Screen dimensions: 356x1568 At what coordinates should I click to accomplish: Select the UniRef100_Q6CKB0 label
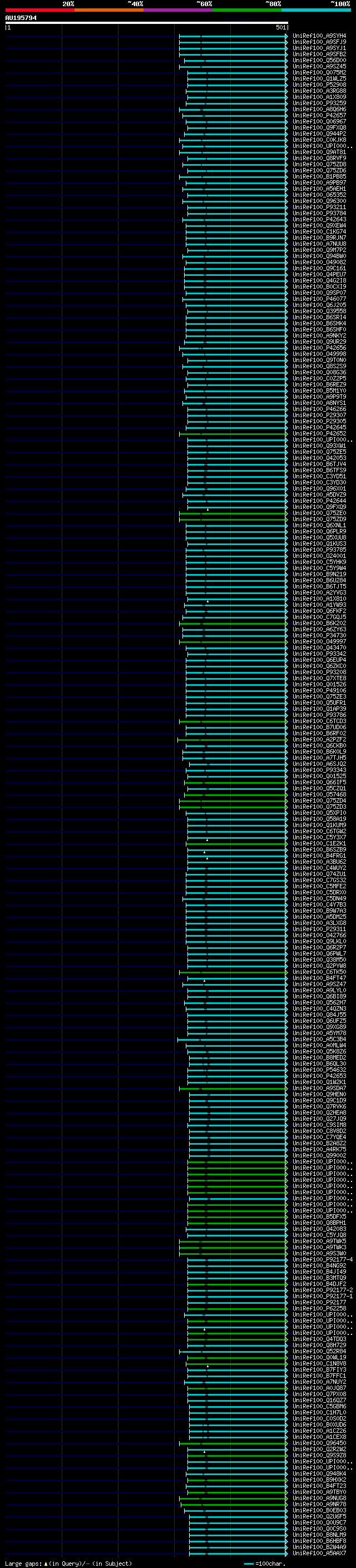pyautogui.click(x=319, y=746)
